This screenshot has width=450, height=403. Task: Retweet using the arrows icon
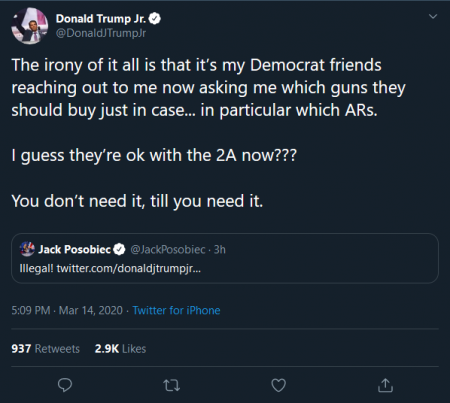[x=172, y=385]
